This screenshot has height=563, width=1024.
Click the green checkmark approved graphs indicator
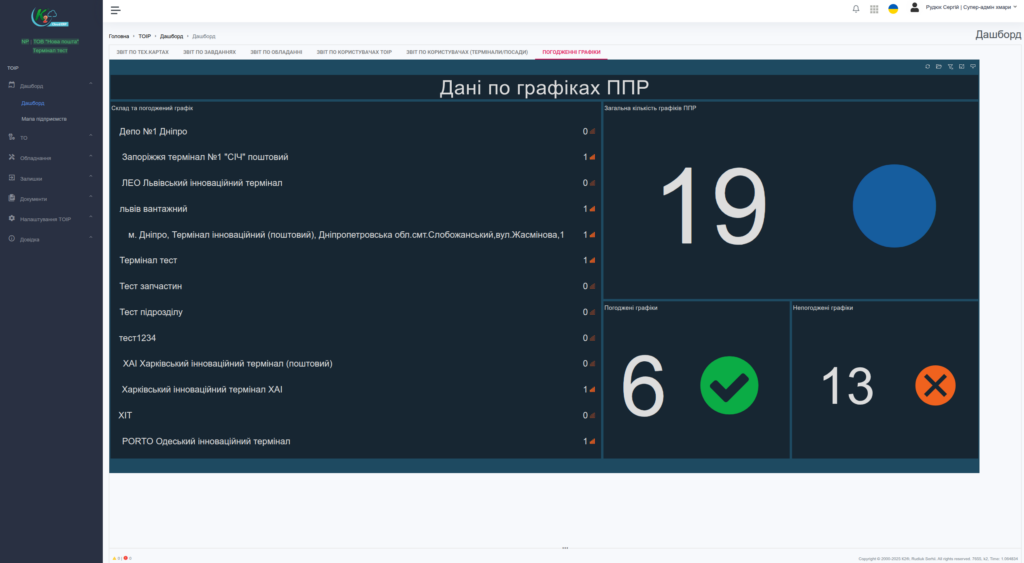point(729,385)
